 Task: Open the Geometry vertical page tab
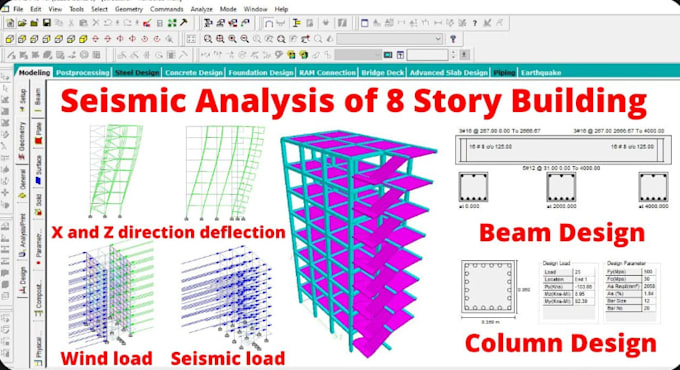pos(22,140)
